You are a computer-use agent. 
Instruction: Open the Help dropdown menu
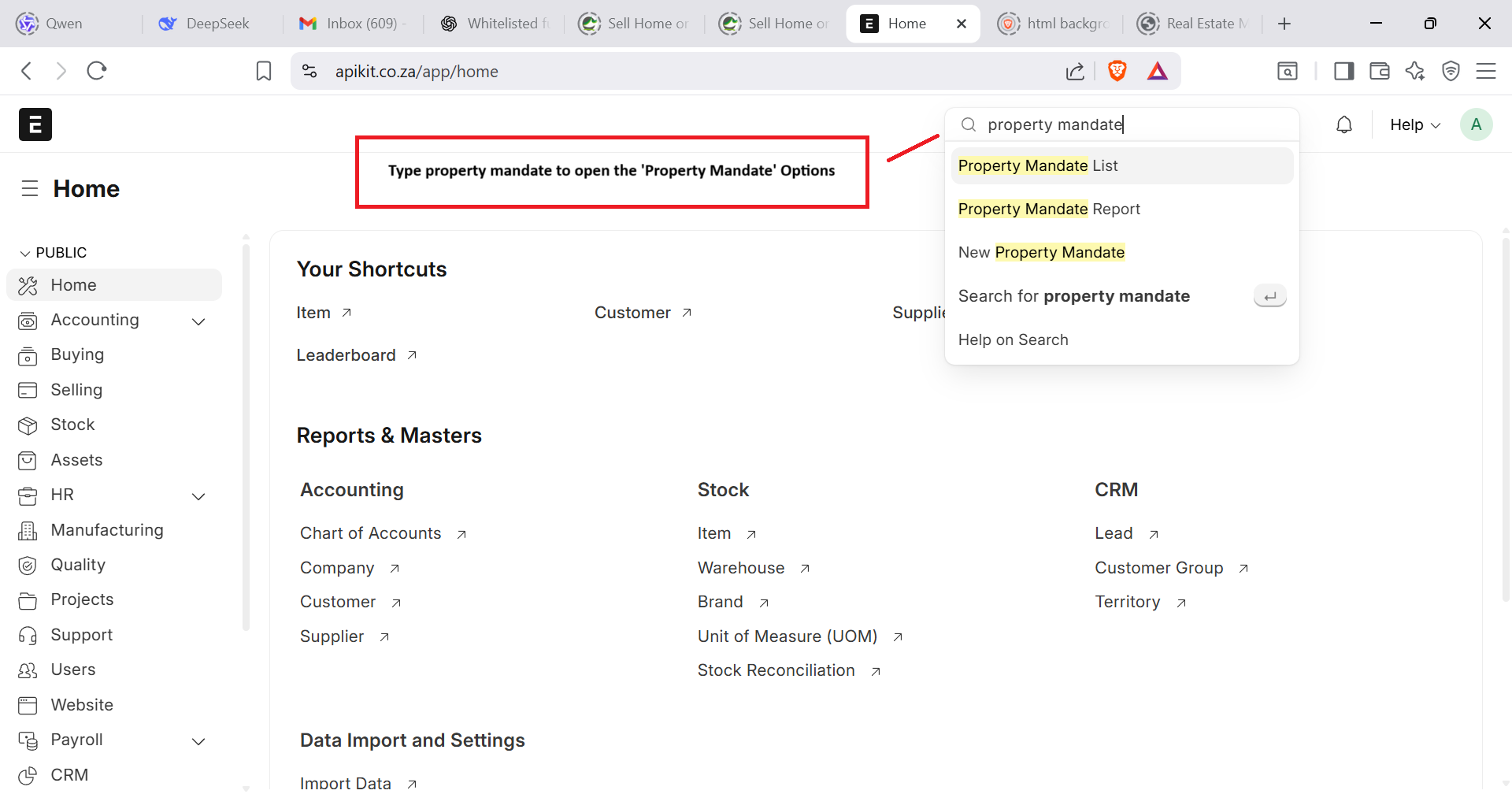tap(1414, 124)
